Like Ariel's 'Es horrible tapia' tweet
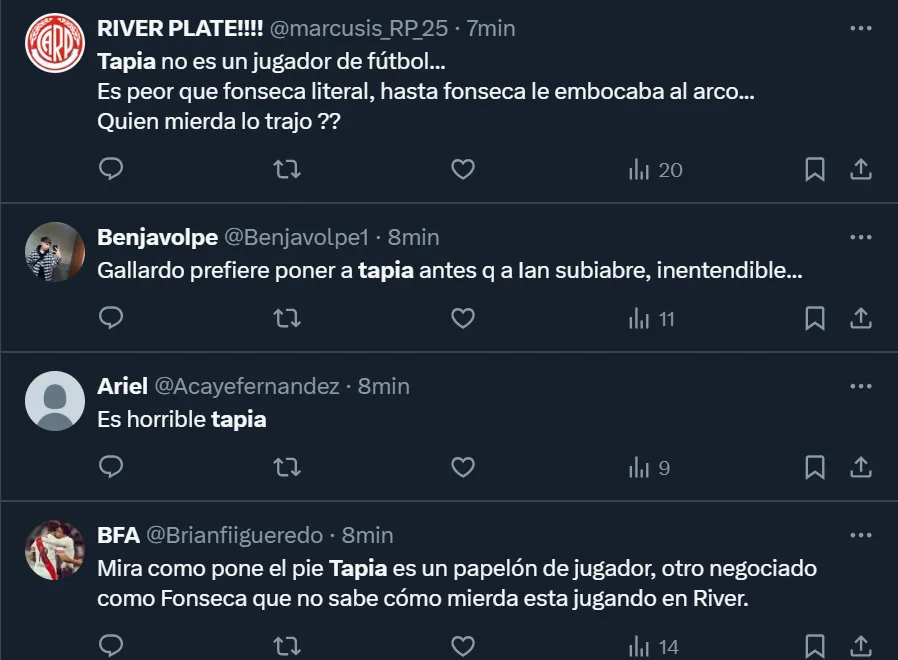The height and width of the screenshot is (660, 898). click(x=462, y=467)
